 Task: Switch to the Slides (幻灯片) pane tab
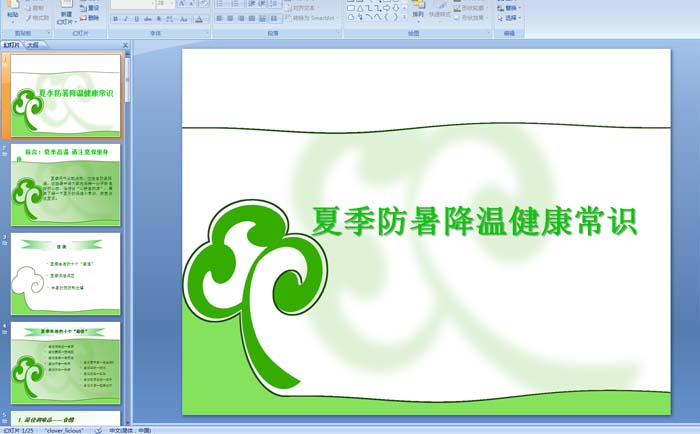[x=12, y=45]
